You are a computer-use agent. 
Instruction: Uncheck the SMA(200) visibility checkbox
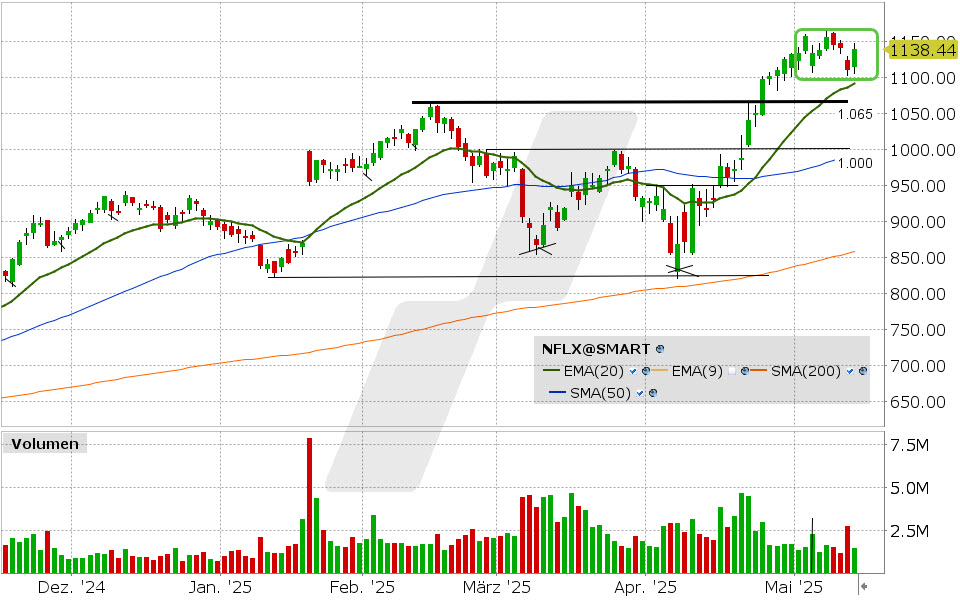pyautogui.click(x=850, y=371)
